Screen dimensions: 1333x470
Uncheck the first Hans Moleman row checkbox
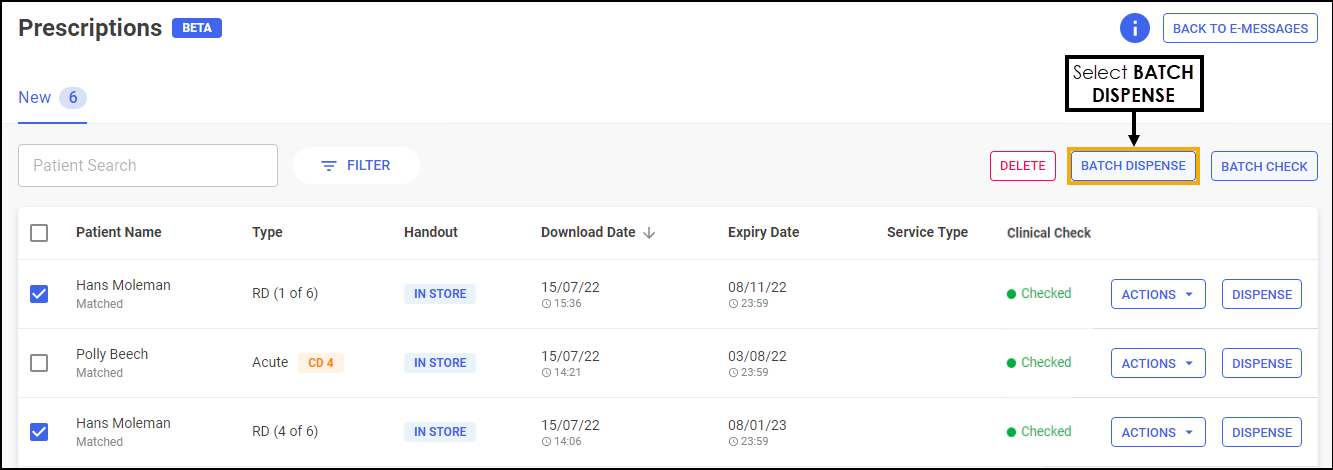point(39,294)
